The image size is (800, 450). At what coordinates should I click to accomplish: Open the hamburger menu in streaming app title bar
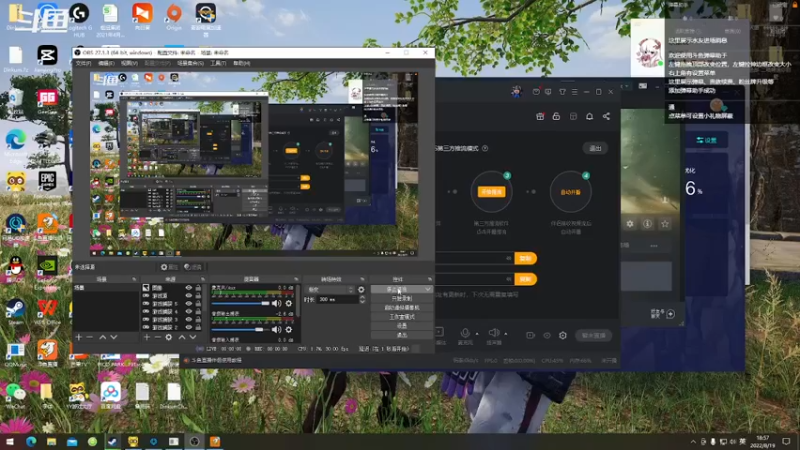coord(574,92)
